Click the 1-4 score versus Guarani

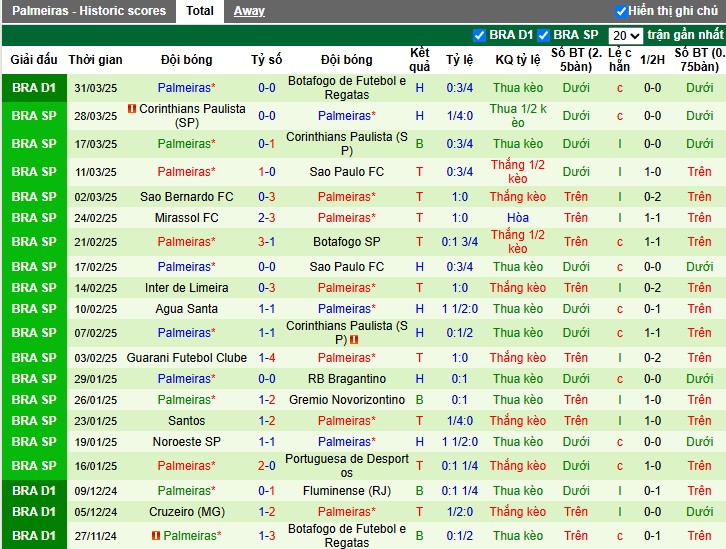[x=267, y=358]
